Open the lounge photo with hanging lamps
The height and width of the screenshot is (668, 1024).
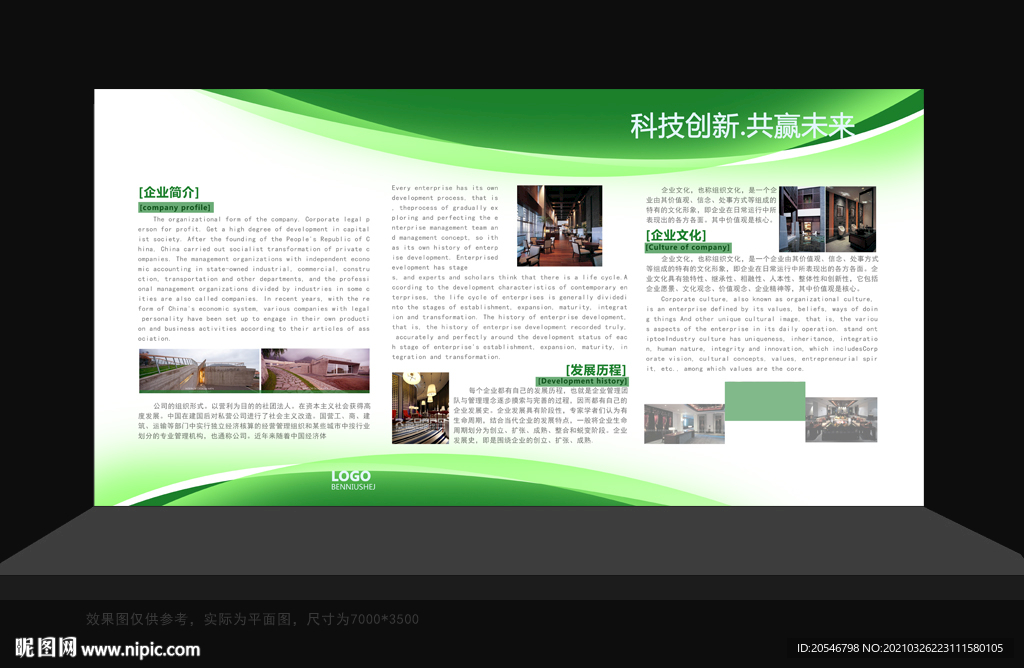coord(420,407)
